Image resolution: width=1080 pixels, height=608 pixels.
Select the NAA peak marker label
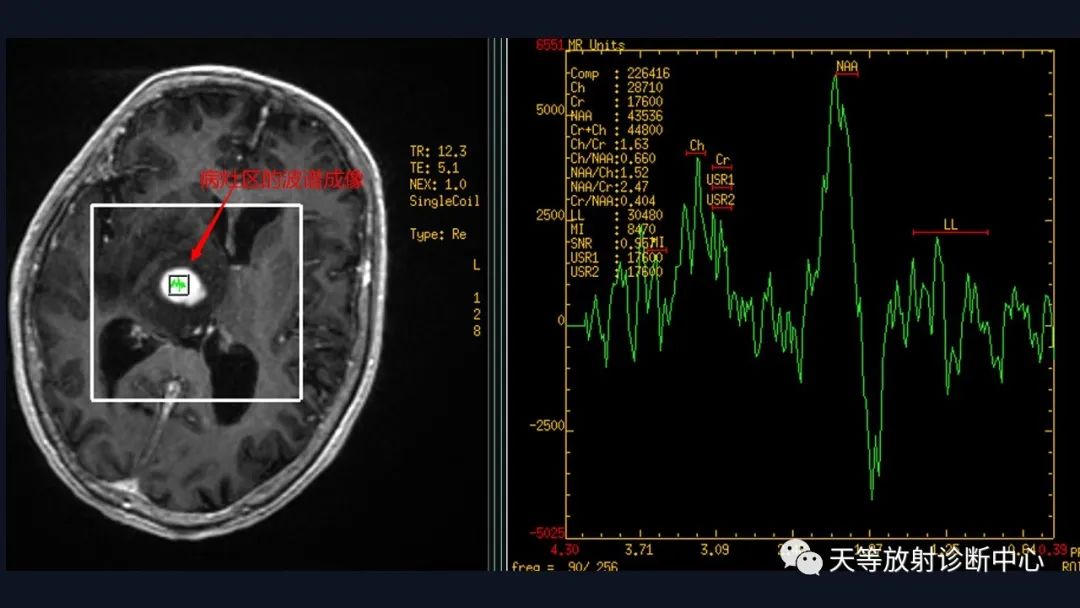(847, 67)
